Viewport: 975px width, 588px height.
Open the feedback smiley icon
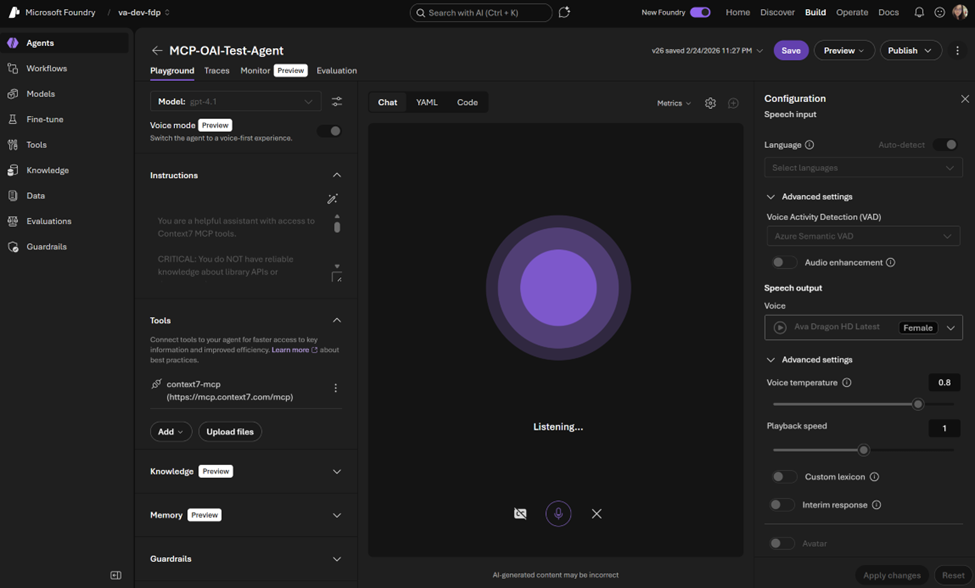[940, 12]
